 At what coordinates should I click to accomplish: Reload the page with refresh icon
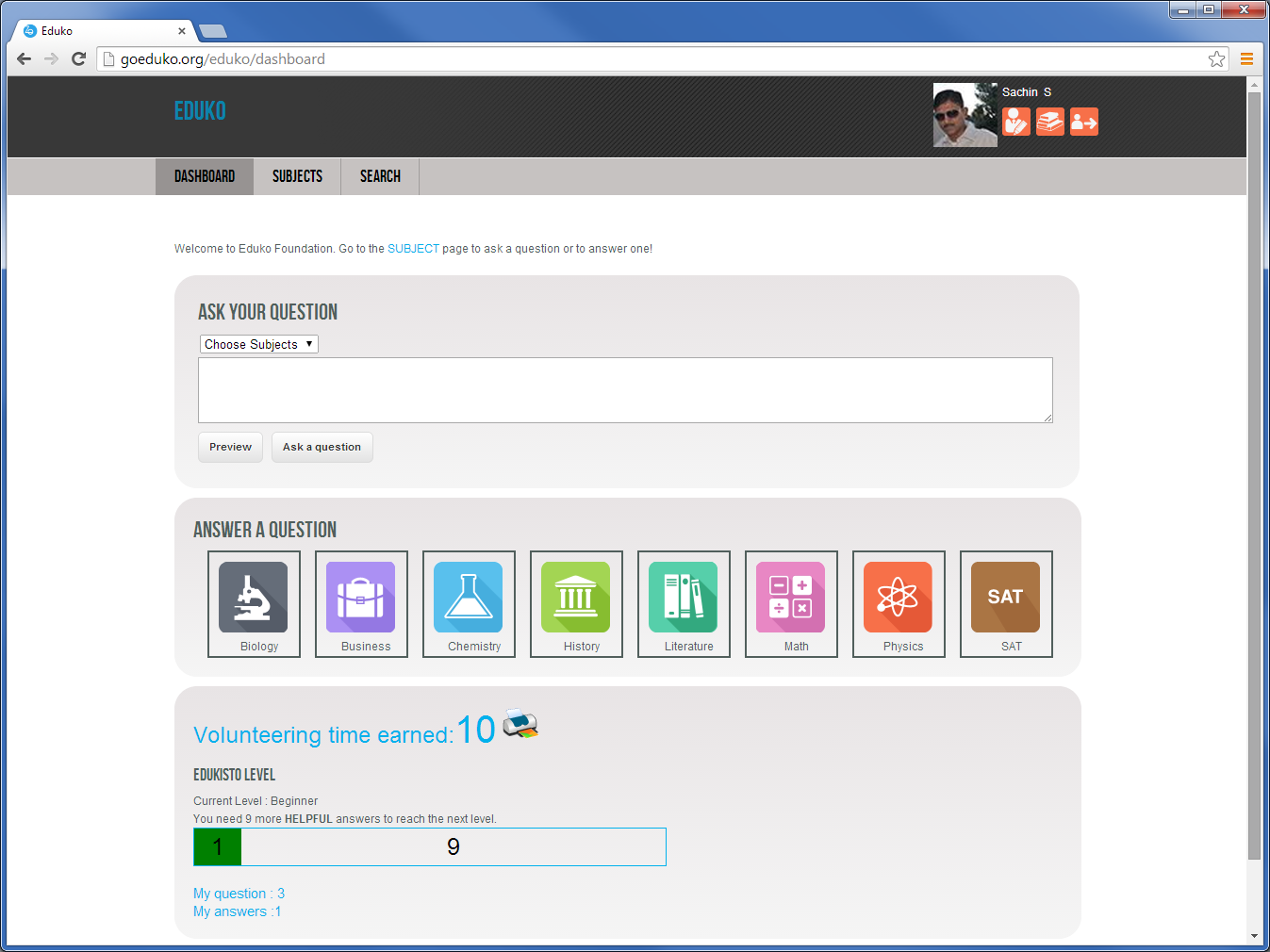coord(79,58)
